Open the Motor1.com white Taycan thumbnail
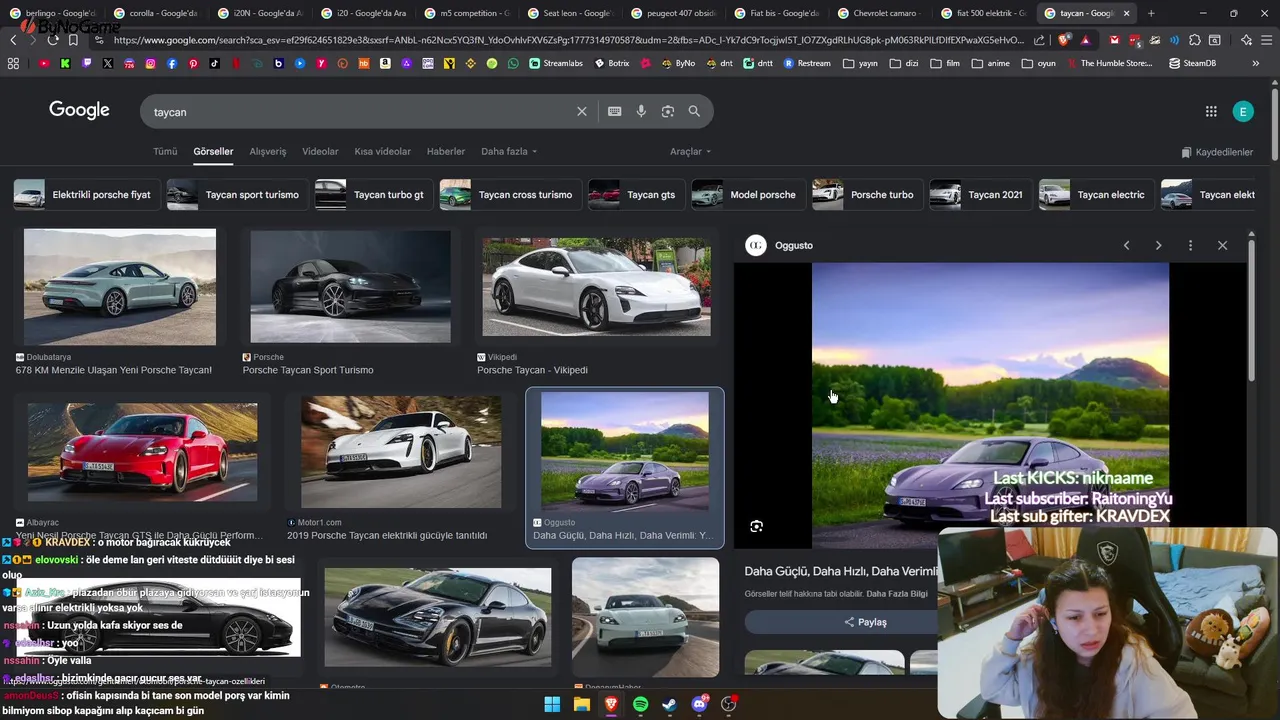 point(401,452)
